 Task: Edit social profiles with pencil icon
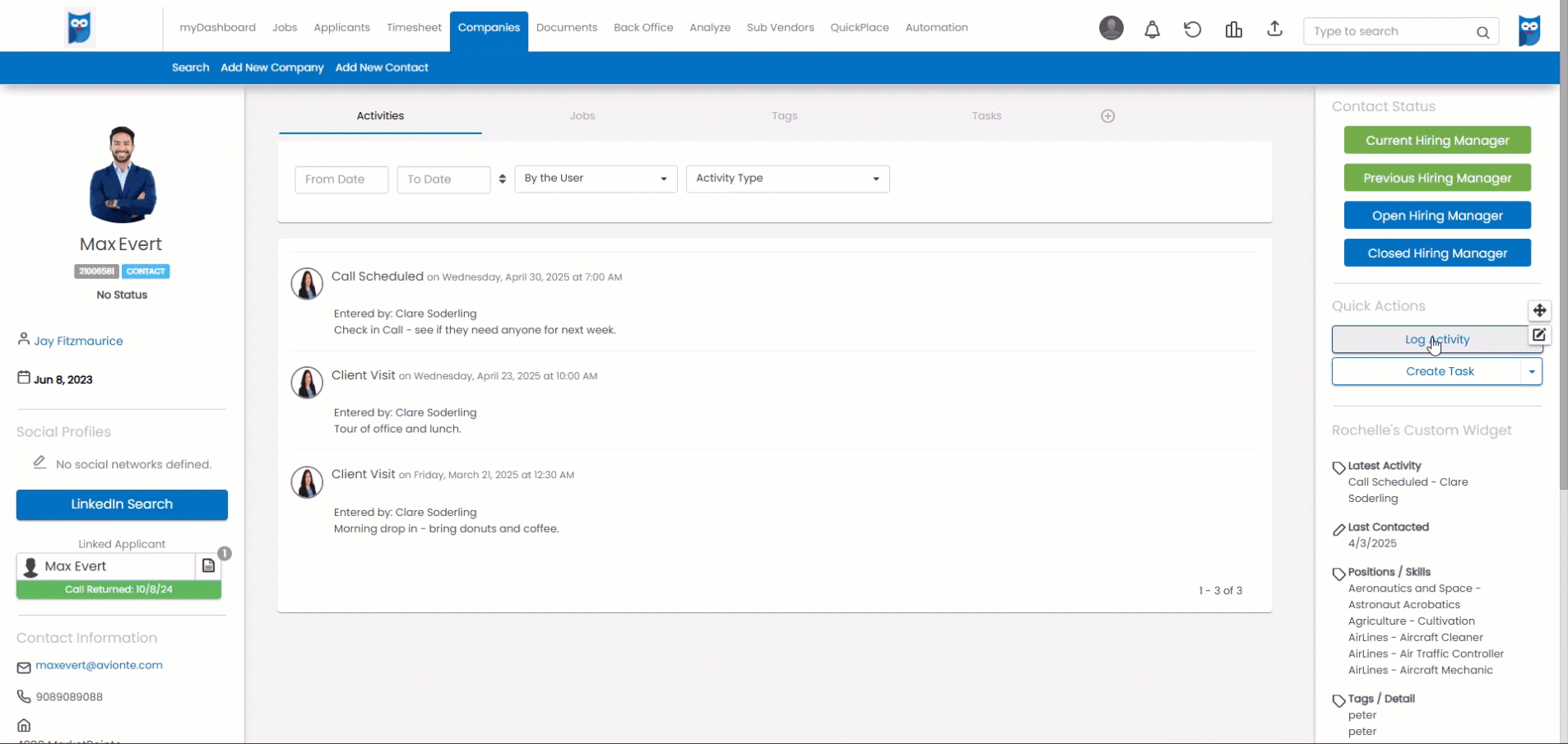[x=39, y=463]
